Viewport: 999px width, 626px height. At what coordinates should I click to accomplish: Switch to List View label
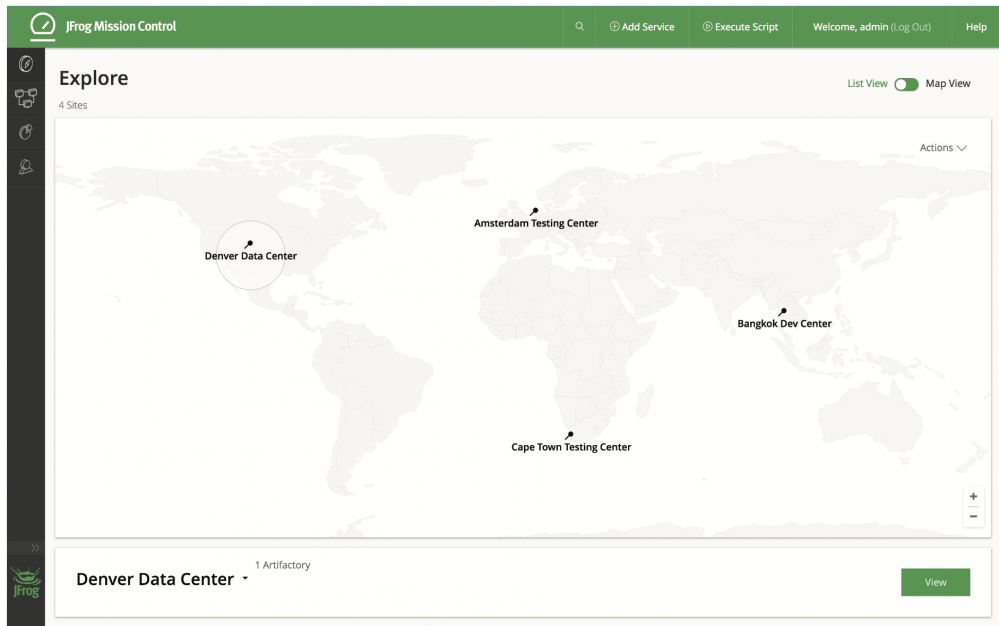867,83
